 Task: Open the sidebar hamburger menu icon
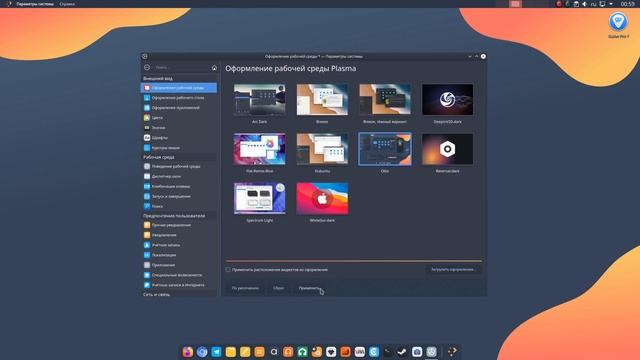click(147, 67)
